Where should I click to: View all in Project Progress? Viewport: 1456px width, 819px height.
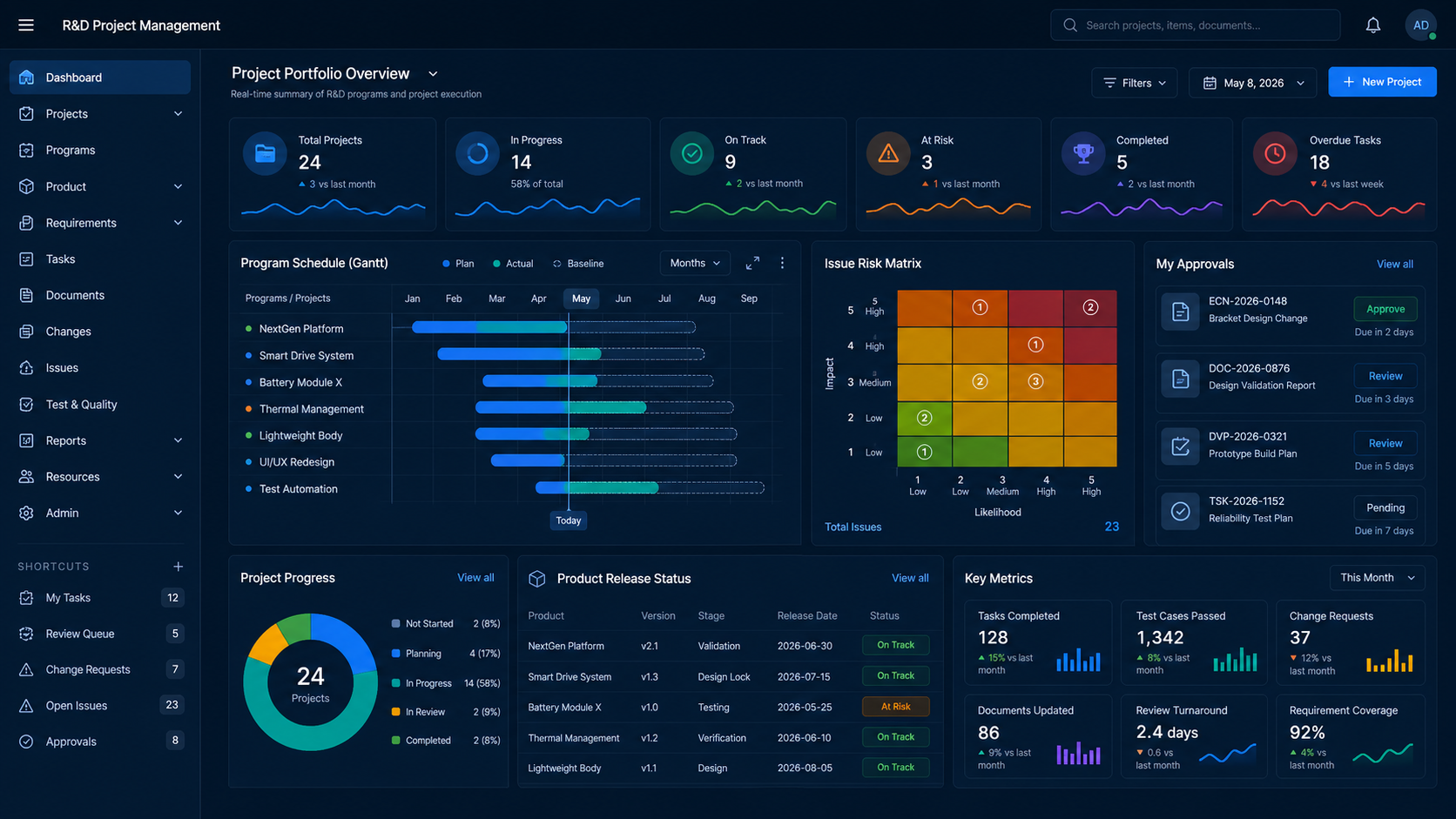(475, 577)
